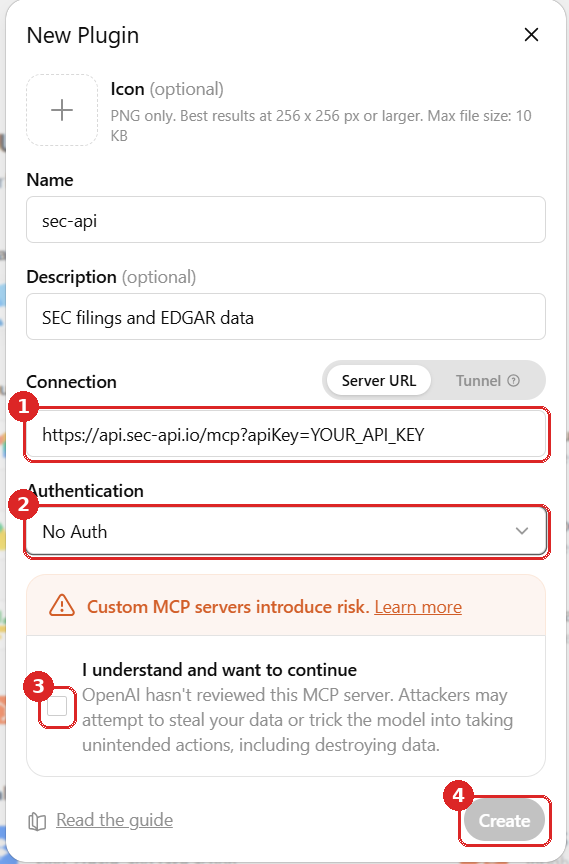This screenshot has width=569, height=864.
Task: Open the Tunnel help question-mark icon
Action: 513,381
